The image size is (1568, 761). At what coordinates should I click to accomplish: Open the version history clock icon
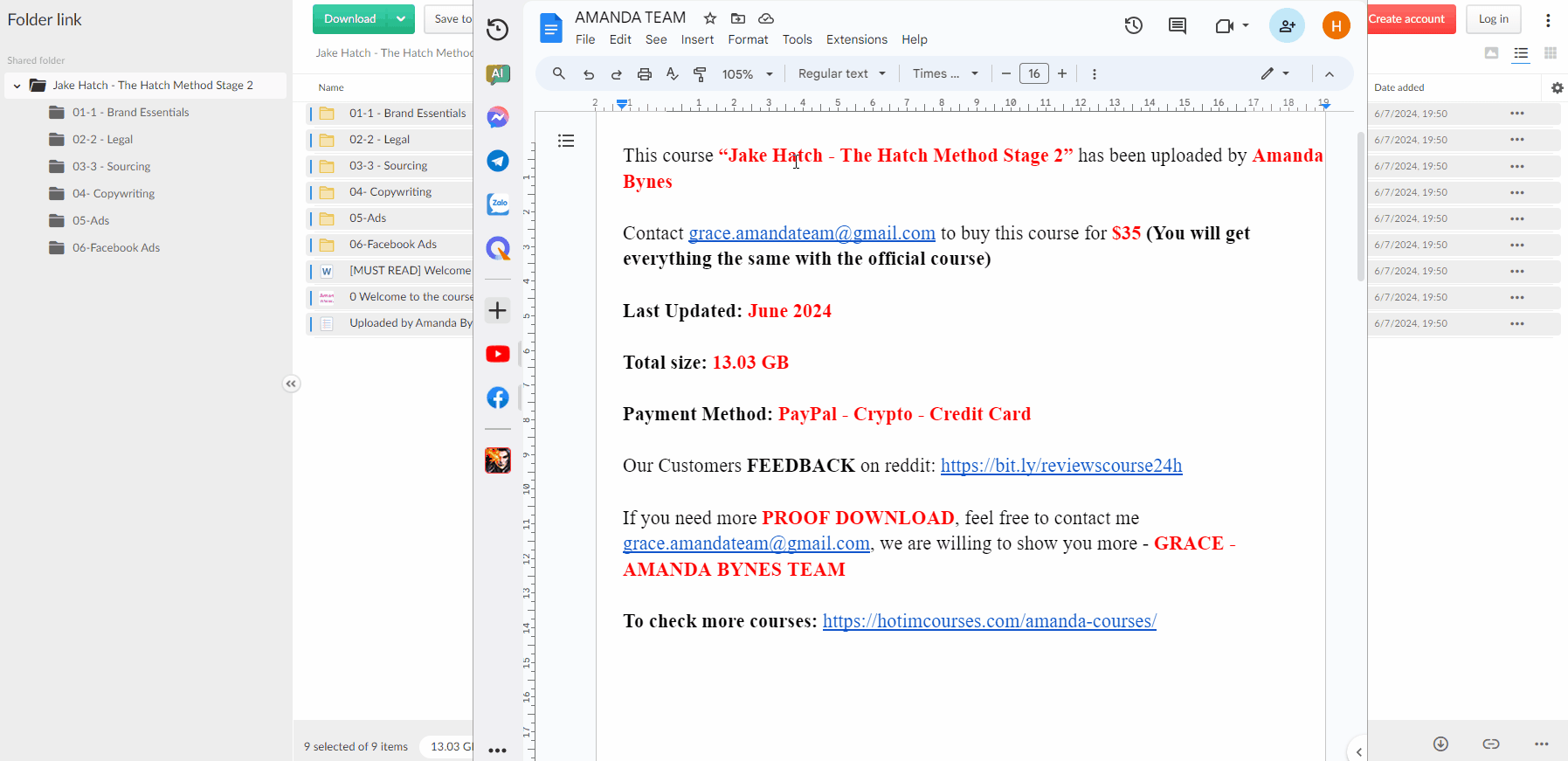pyautogui.click(x=1133, y=26)
